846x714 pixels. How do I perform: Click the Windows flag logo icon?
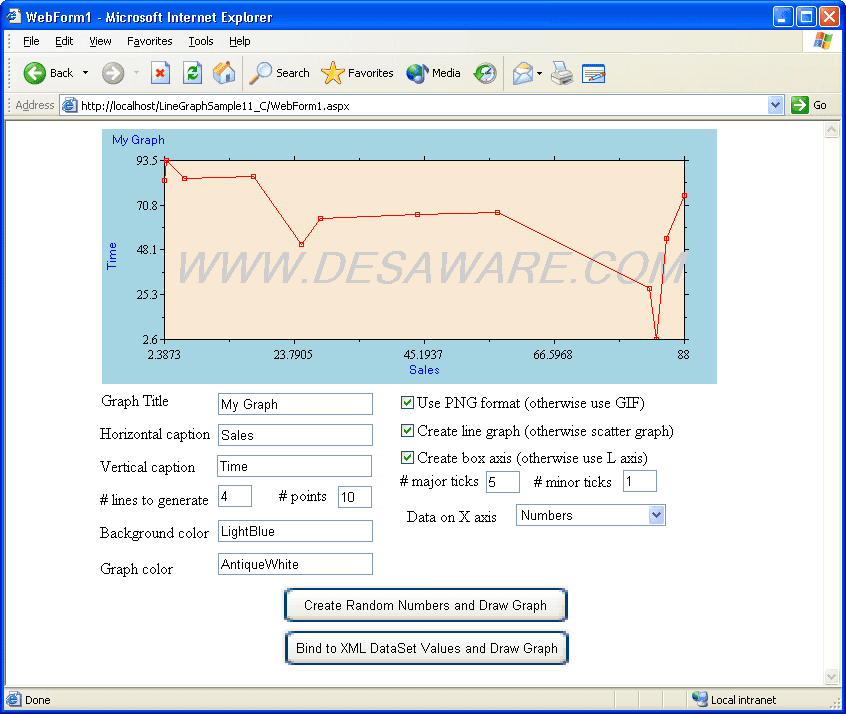tap(823, 41)
